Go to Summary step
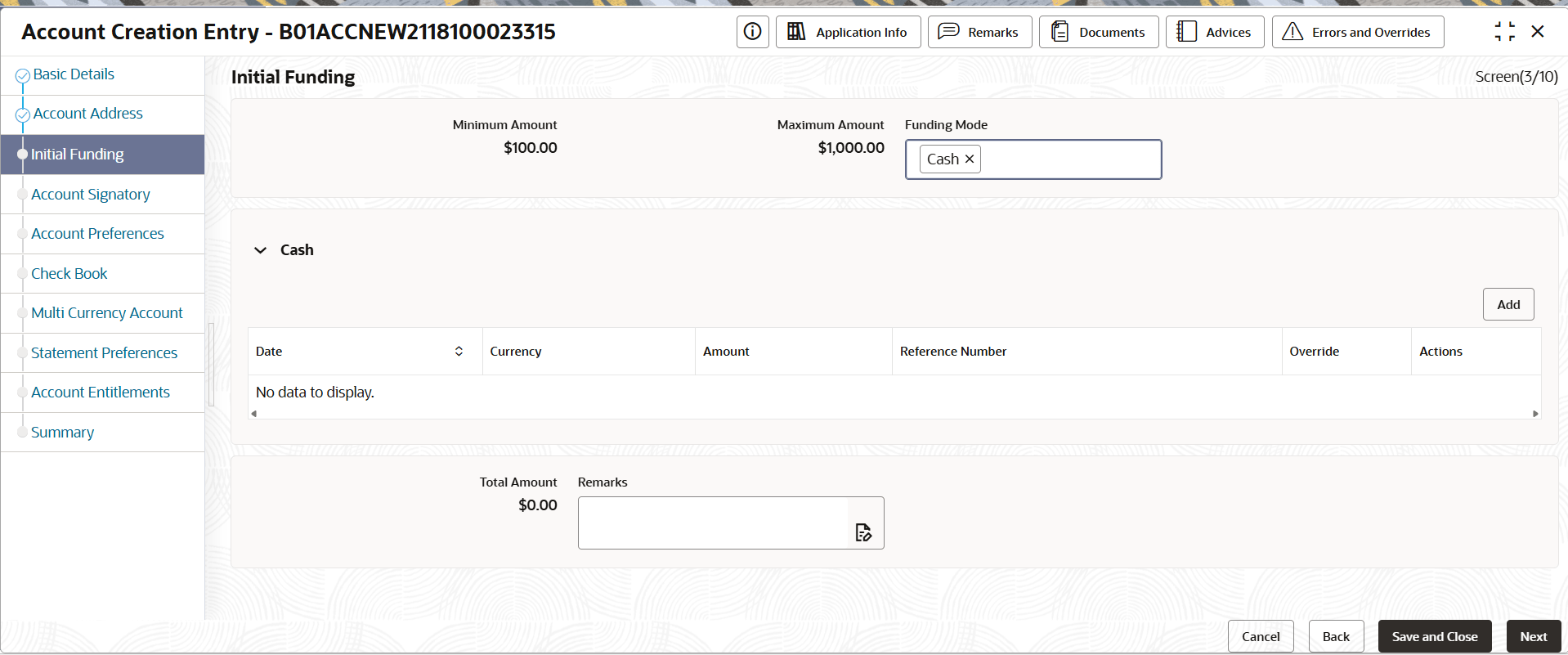The width and height of the screenshot is (1568, 655). (62, 433)
